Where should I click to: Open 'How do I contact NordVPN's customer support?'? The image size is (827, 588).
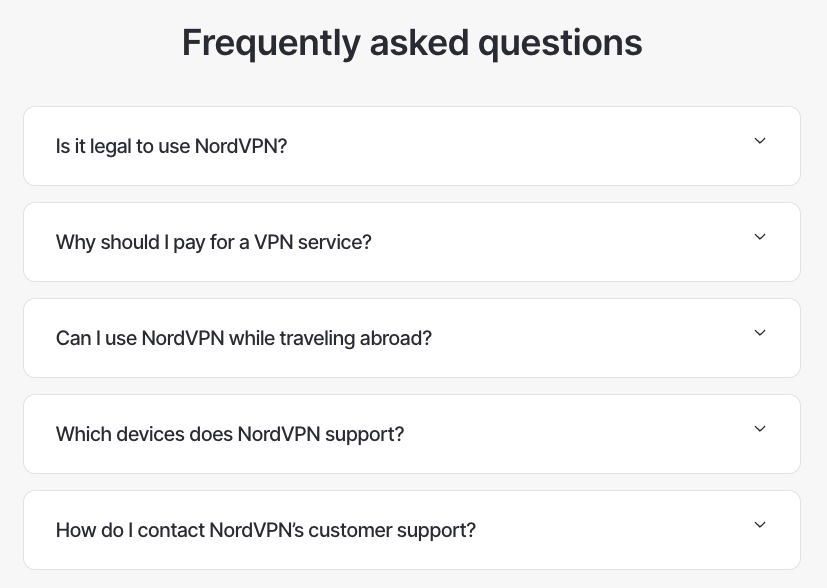pyautogui.click(x=265, y=530)
